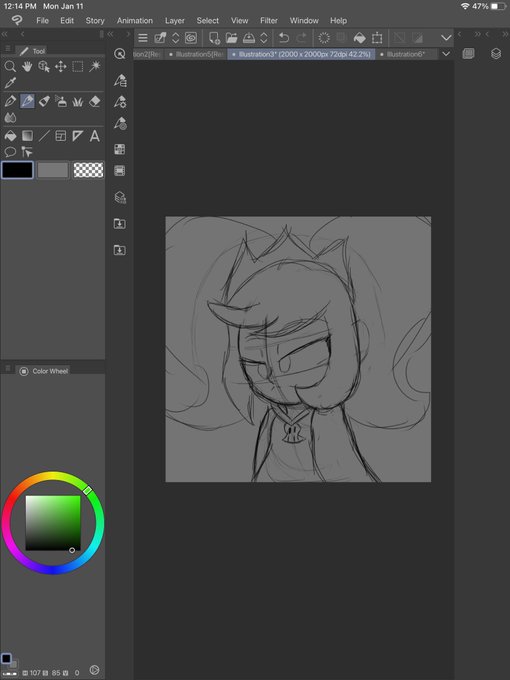Open the Filter menu
Viewport: 510px width, 680px height.
coord(268,20)
